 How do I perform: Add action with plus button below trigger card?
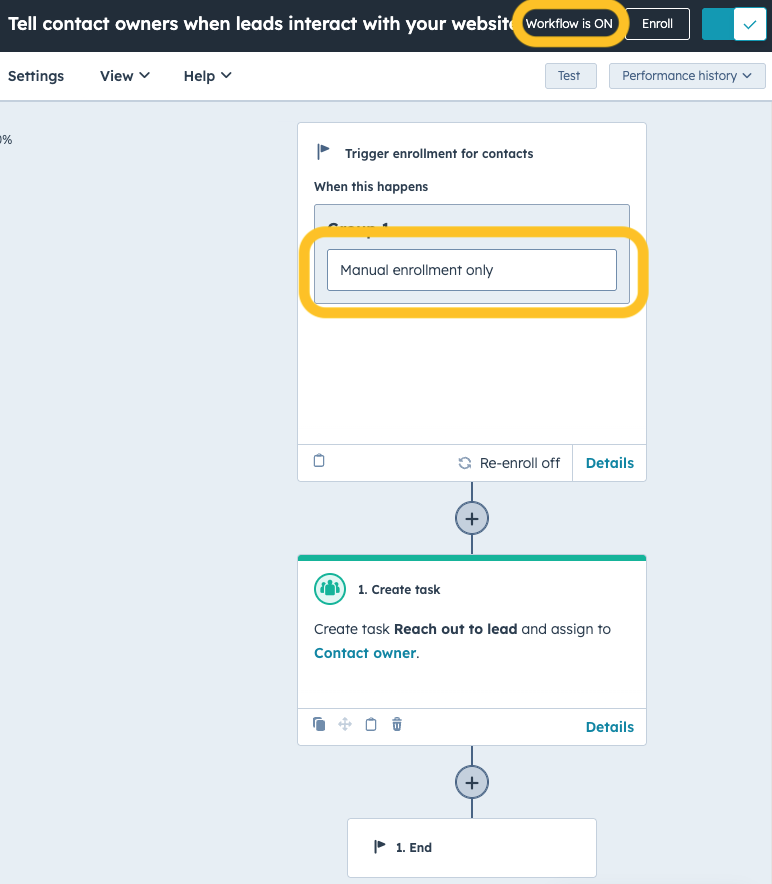coord(472,518)
